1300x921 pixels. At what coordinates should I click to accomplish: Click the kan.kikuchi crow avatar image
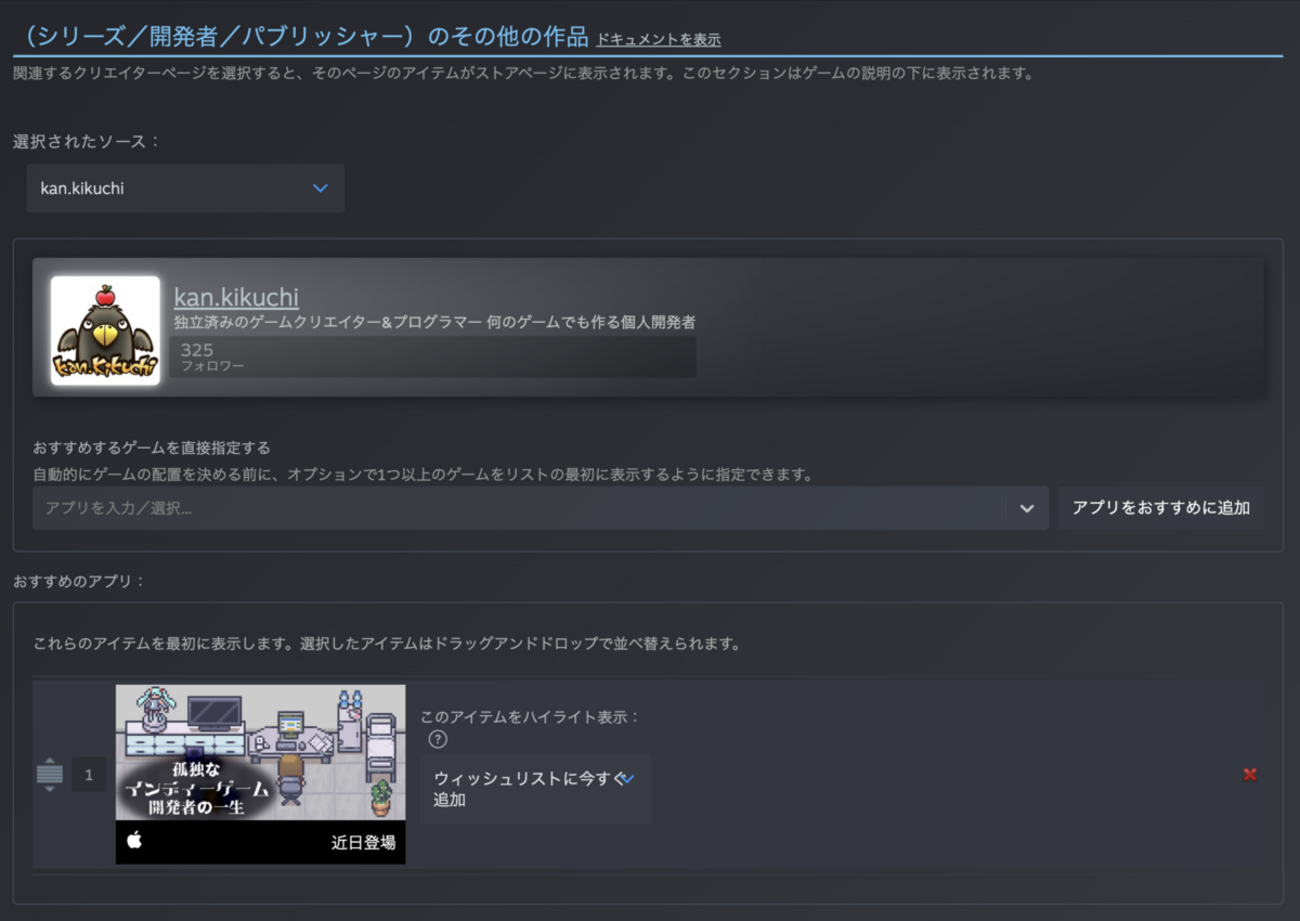pos(105,330)
